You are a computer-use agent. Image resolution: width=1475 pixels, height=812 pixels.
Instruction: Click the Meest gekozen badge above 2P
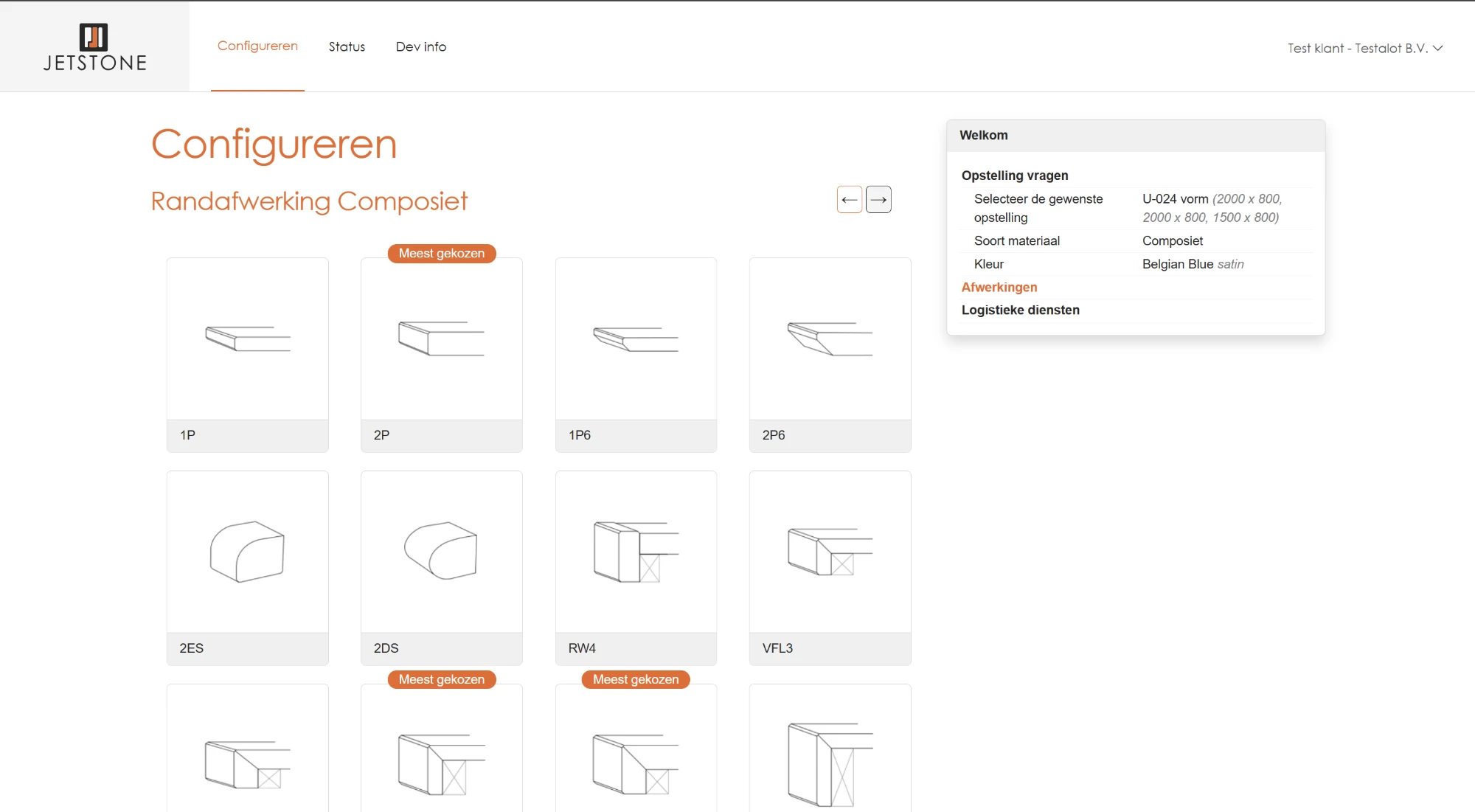(442, 254)
